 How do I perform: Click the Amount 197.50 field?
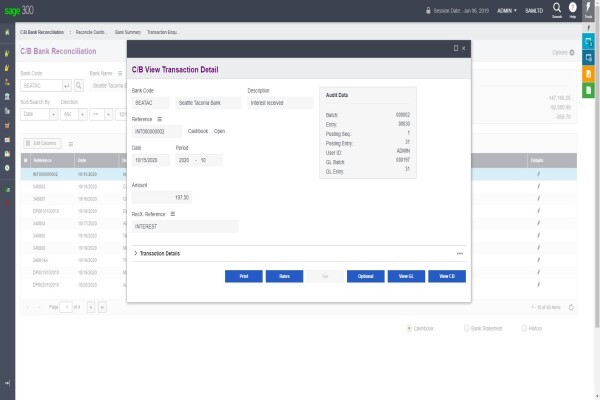click(161, 198)
